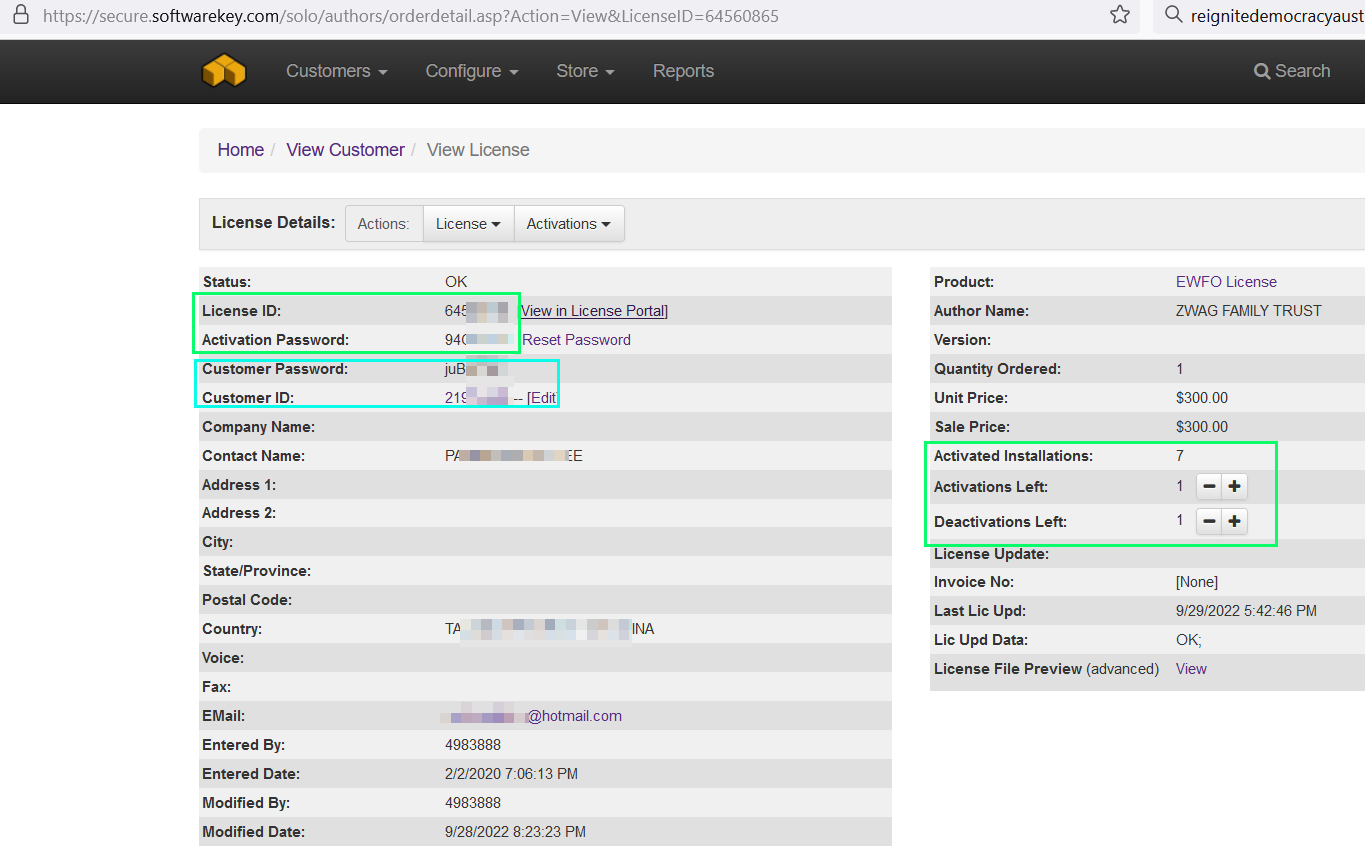Open the Store dropdown
Image resolution: width=1365 pixels, height=850 pixels.
(585, 71)
